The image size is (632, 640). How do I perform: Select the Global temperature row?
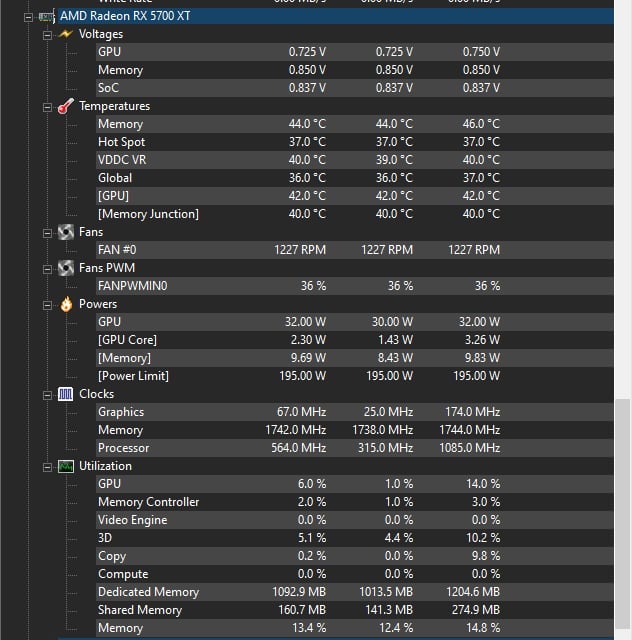pos(354,178)
